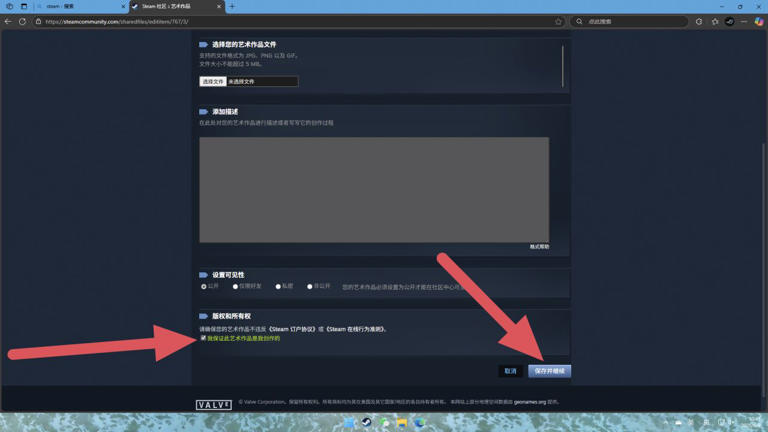
Task: Click the 保存并继续 save and continue button
Action: tap(550, 371)
